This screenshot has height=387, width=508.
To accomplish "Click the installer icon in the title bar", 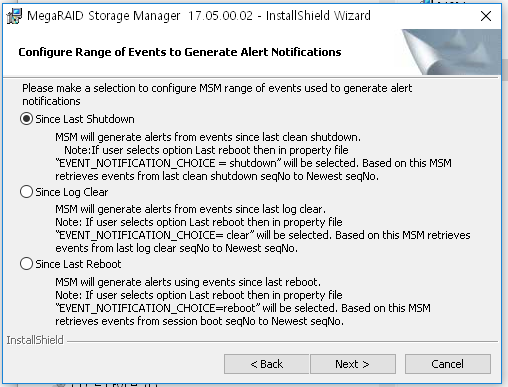I will tap(14, 16).
